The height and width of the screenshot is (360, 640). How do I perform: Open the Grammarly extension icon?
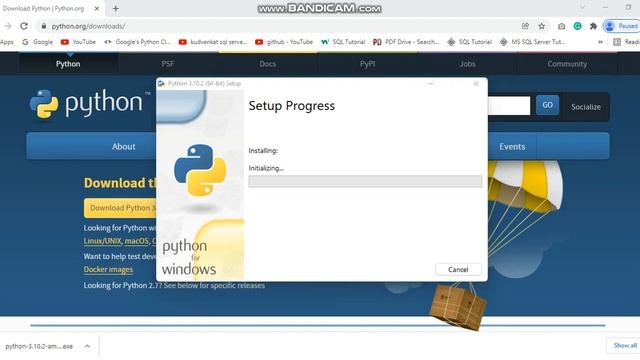tap(578, 26)
